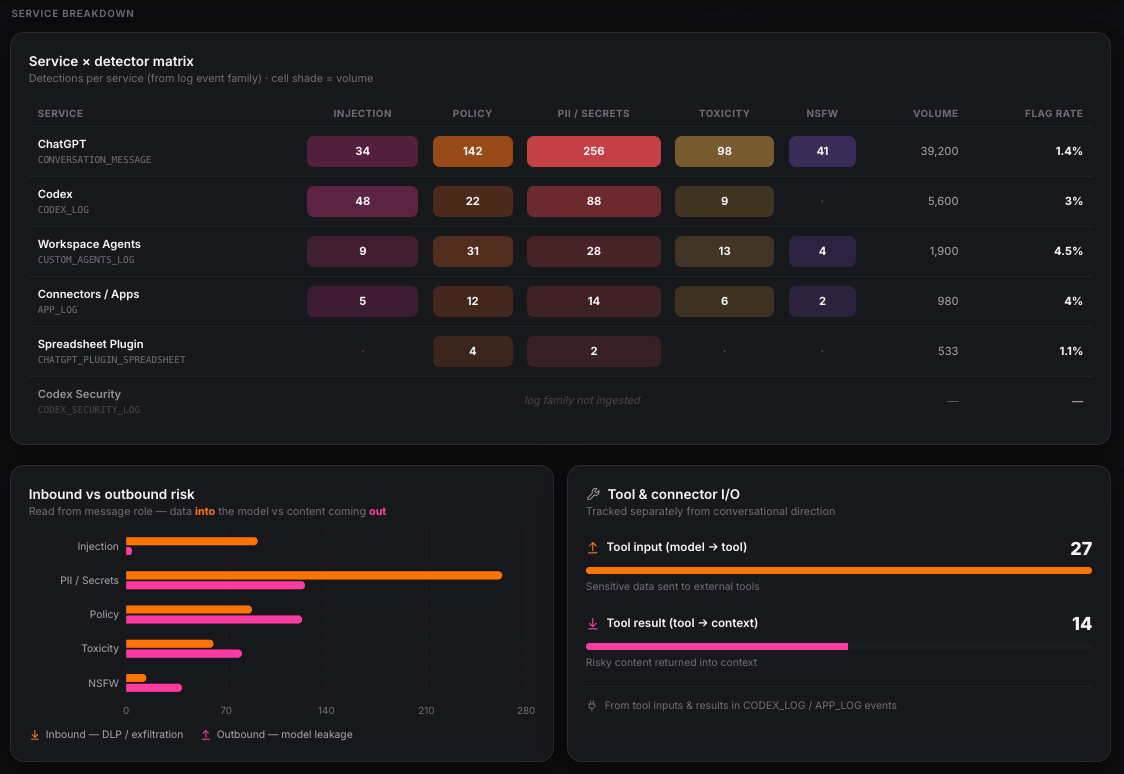Click the Workspace Agents Toxicity cell 13

click(724, 252)
